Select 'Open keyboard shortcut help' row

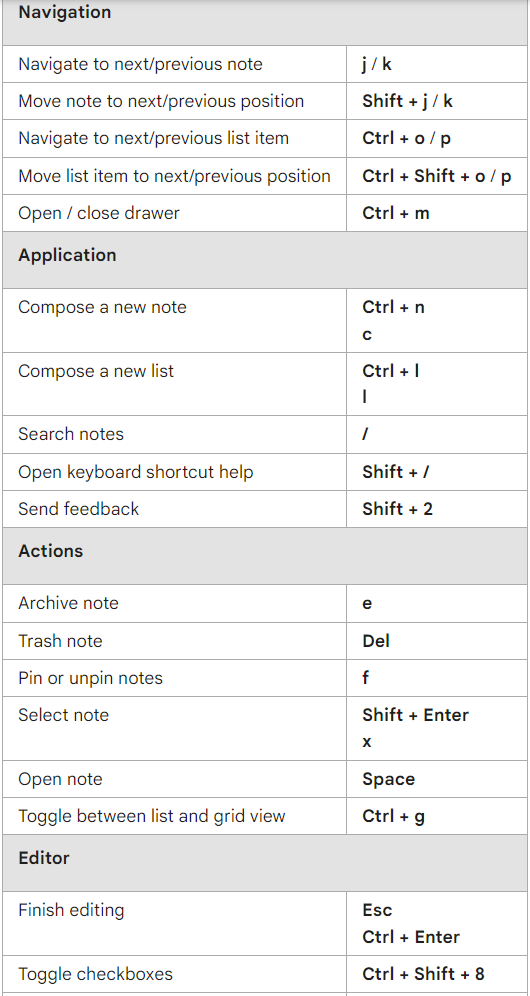click(265, 472)
